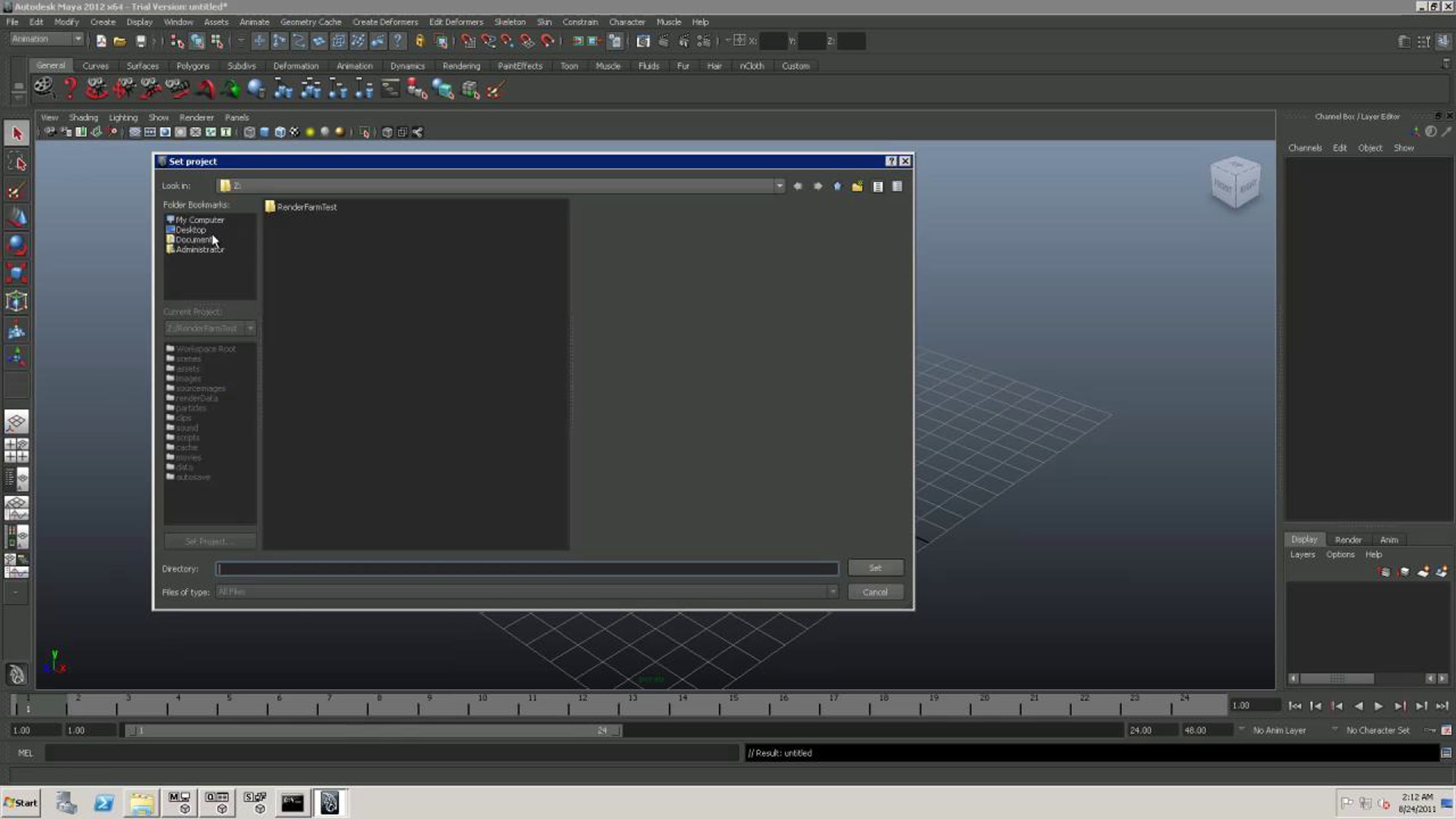Click the red question mark shelf icon
Image resolution: width=1456 pixels, height=819 pixels.
pyautogui.click(x=70, y=89)
